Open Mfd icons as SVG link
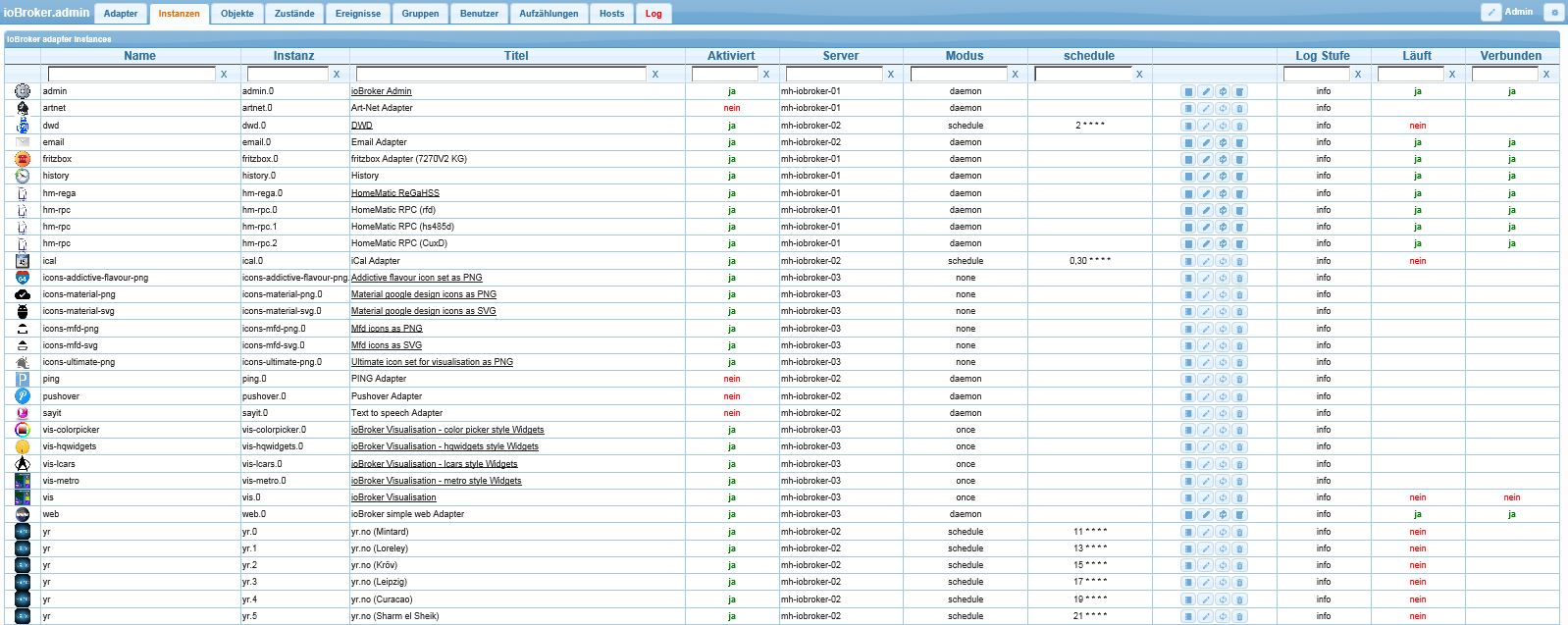 (x=387, y=345)
